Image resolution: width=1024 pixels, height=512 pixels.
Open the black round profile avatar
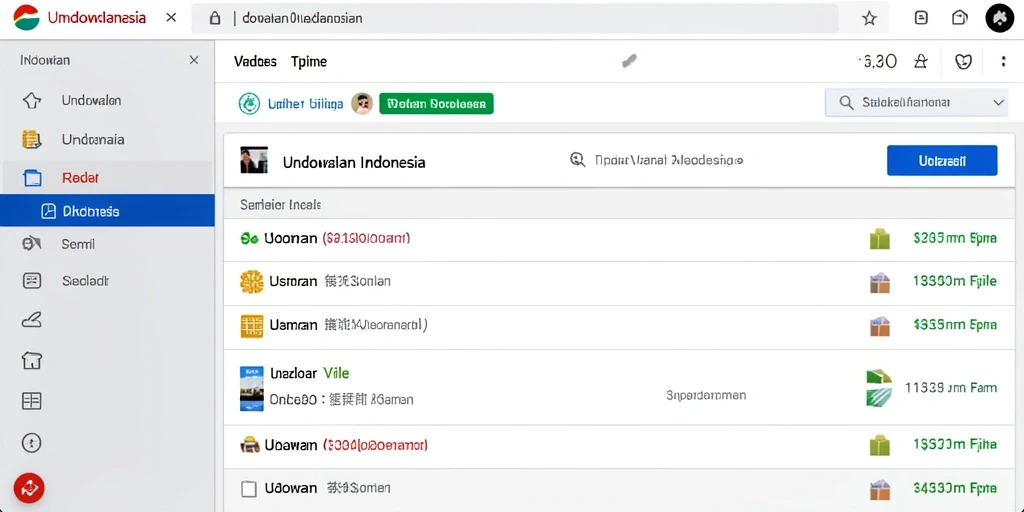pos(999,18)
